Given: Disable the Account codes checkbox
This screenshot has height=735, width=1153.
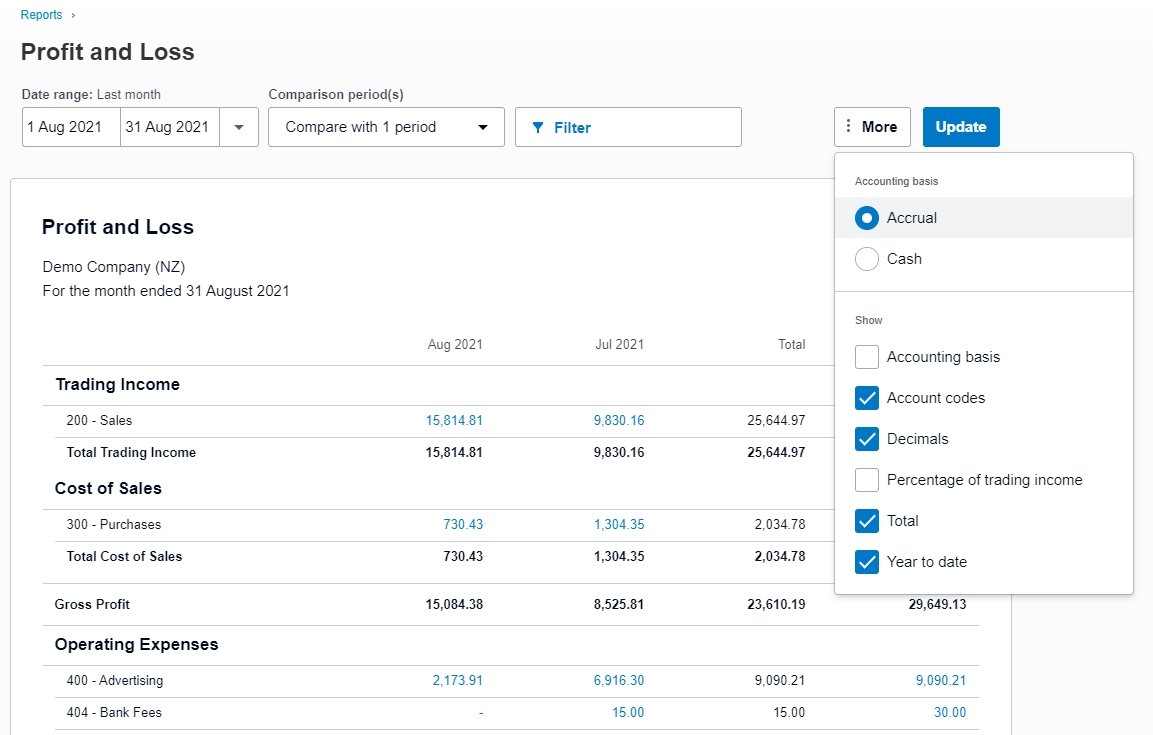Looking at the screenshot, I should click(x=866, y=398).
